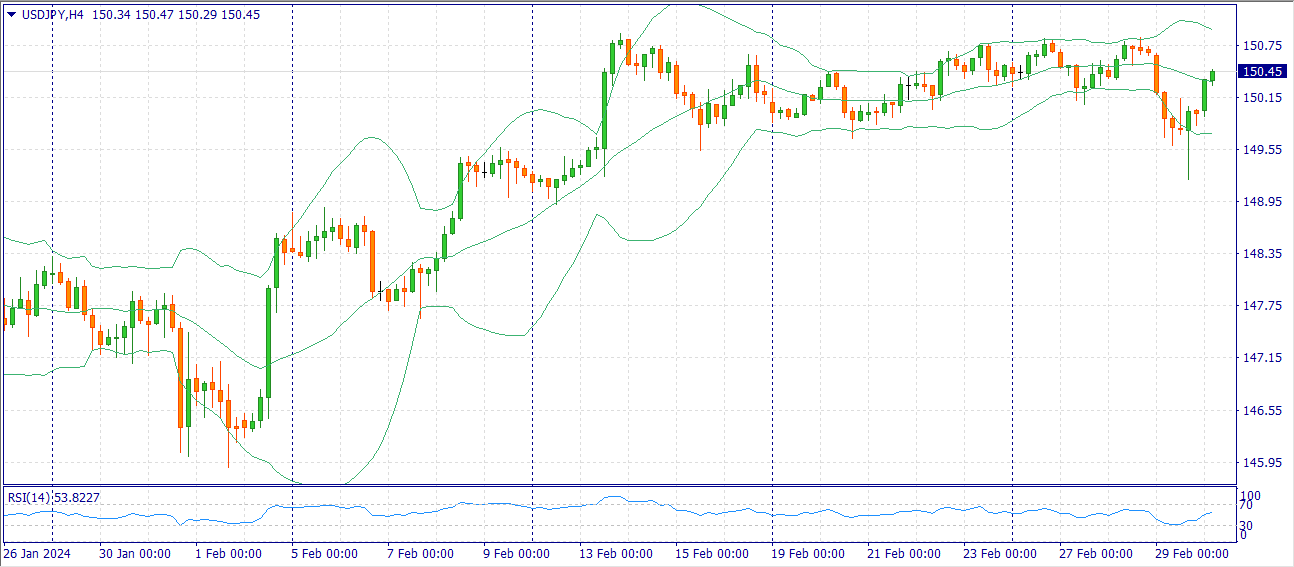Select the 26 Jan 2024 date label
Screen dimensions: 1294x567
pos(37,553)
